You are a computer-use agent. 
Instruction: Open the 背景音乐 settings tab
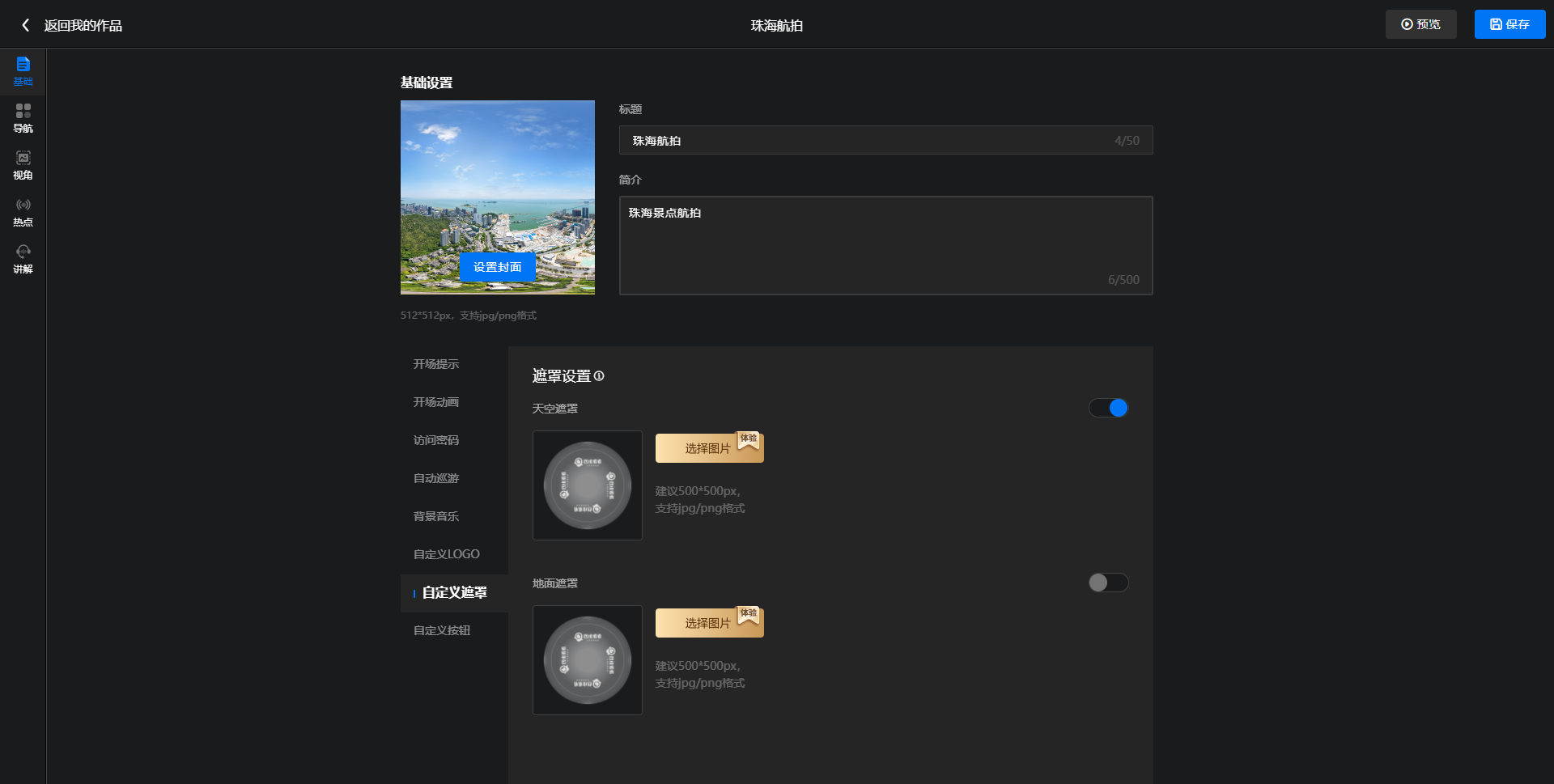pos(436,516)
